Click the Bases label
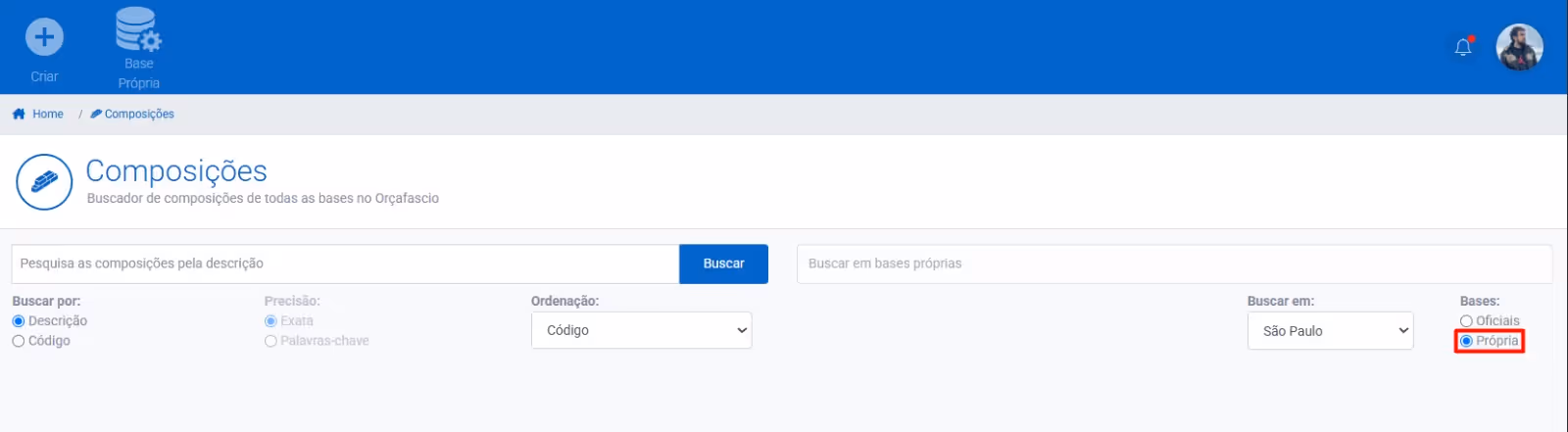The image size is (1568, 432). tap(1480, 301)
